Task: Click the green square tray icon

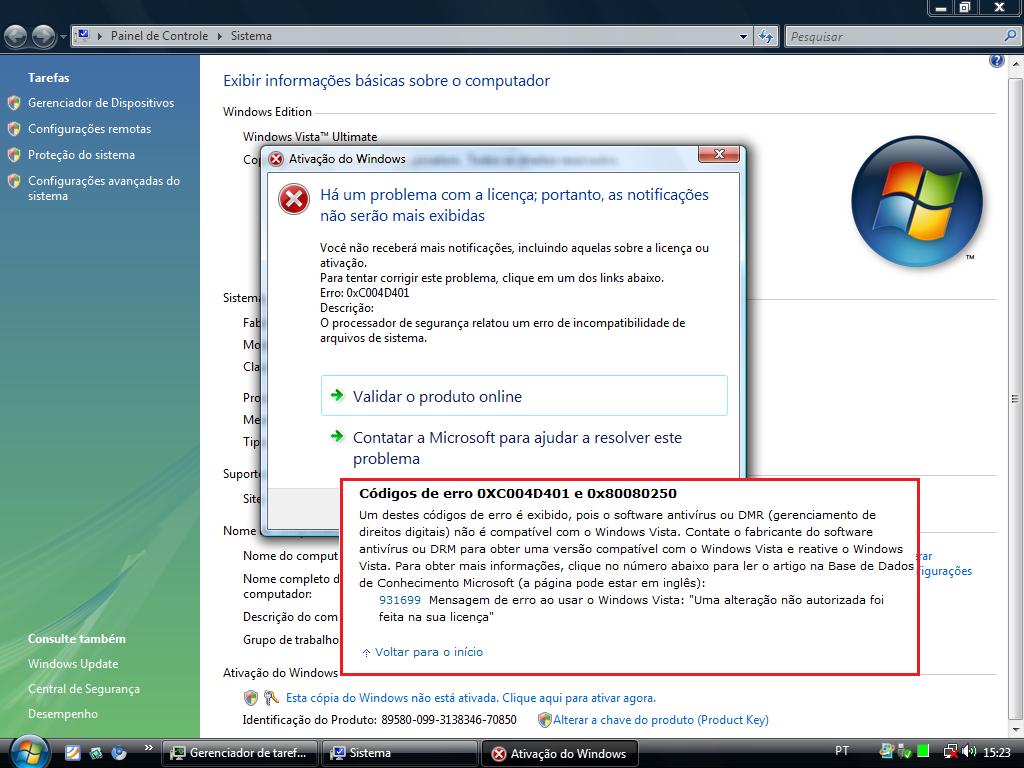Action: pos(923,752)
